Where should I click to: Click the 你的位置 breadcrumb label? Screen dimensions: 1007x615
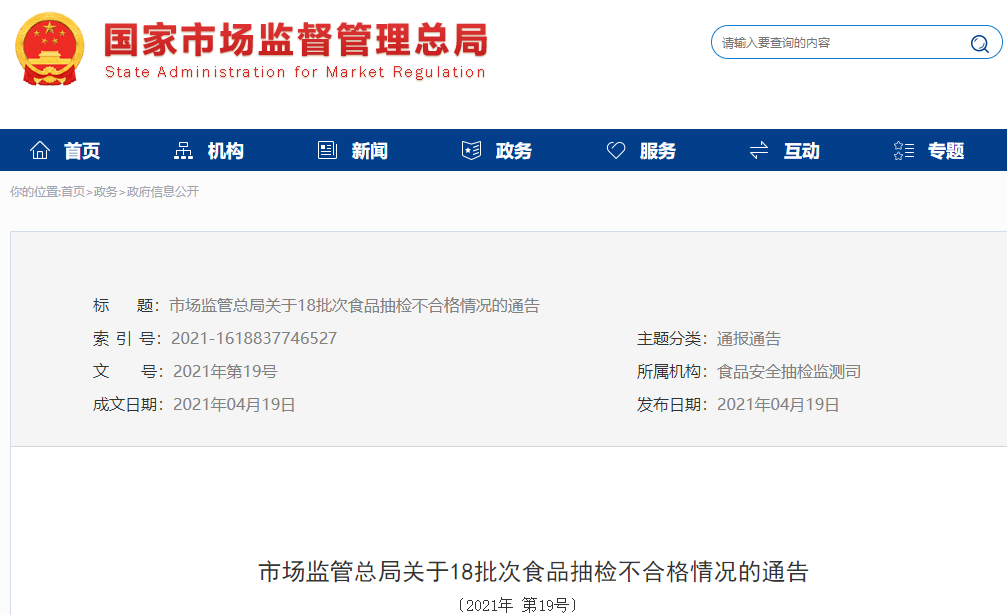(x=35, y=191)
